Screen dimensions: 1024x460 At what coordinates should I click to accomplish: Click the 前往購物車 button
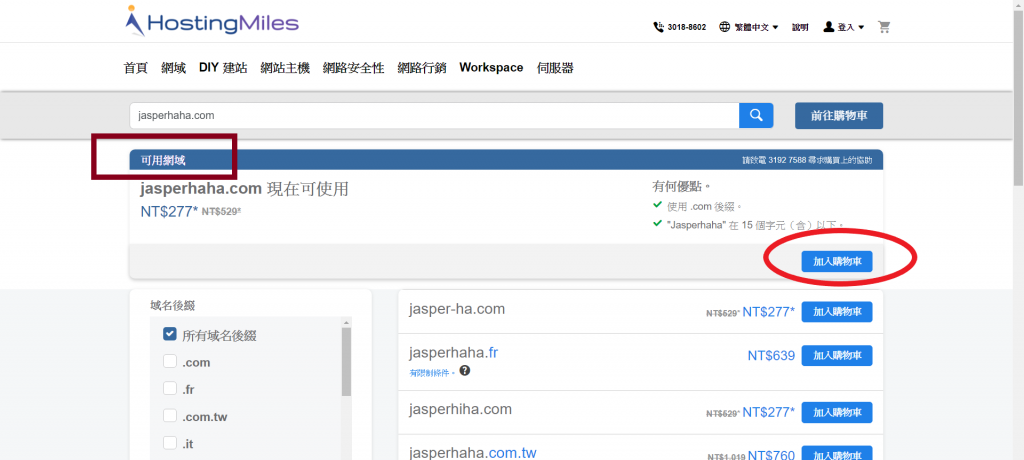click(x=839, y=116)
